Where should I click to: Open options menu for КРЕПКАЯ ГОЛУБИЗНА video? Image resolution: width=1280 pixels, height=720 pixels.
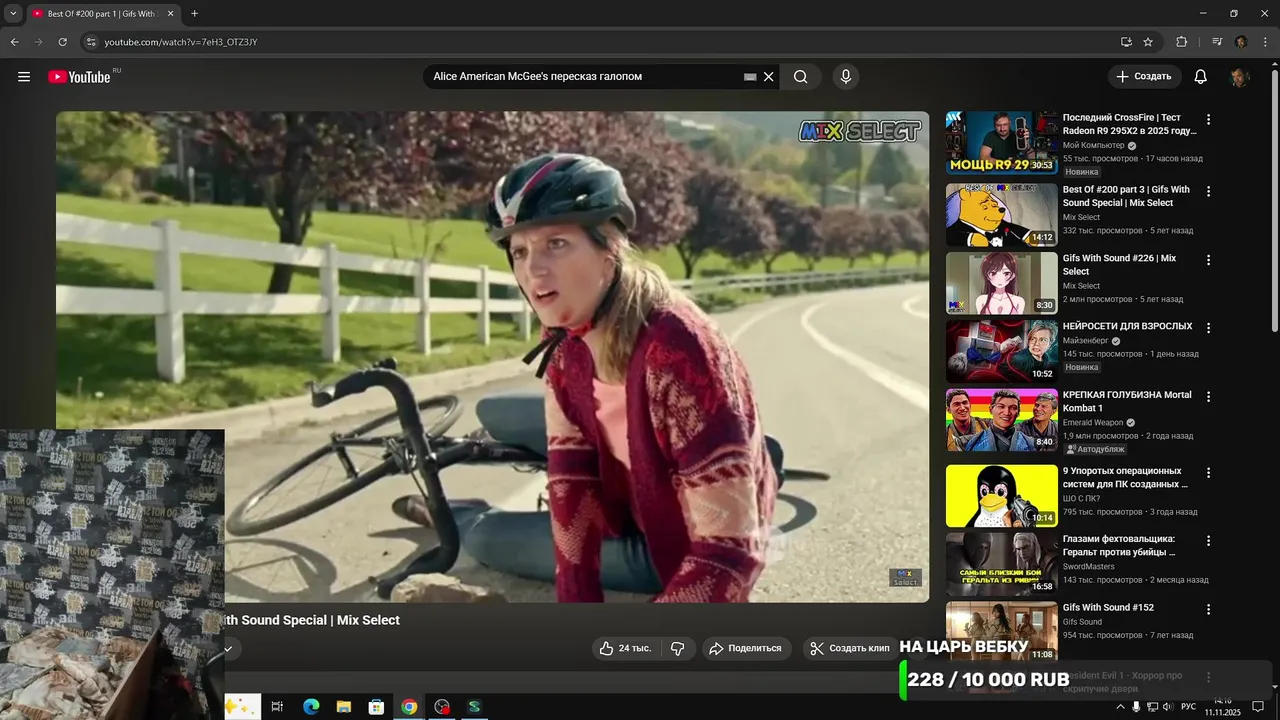[x=1208, y=396]
